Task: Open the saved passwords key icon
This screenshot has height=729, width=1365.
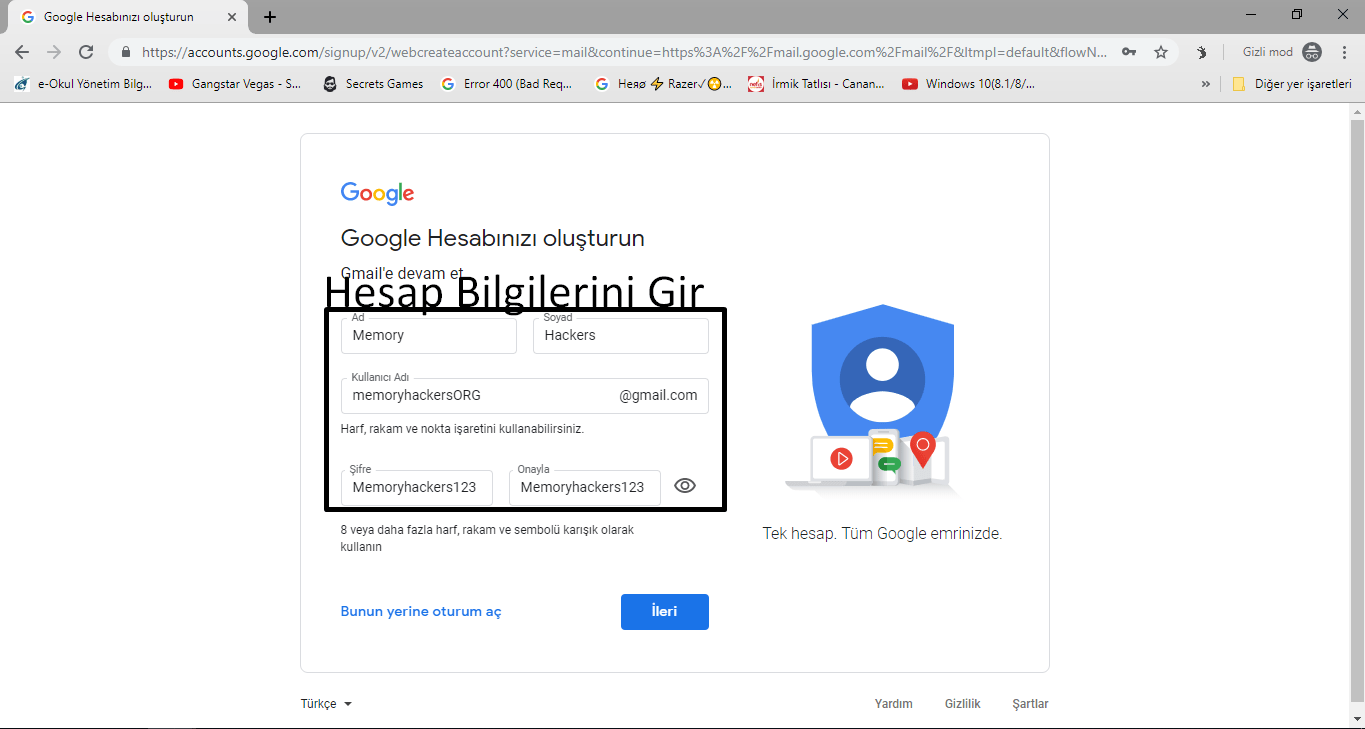Action: [x=1129, y=52]
